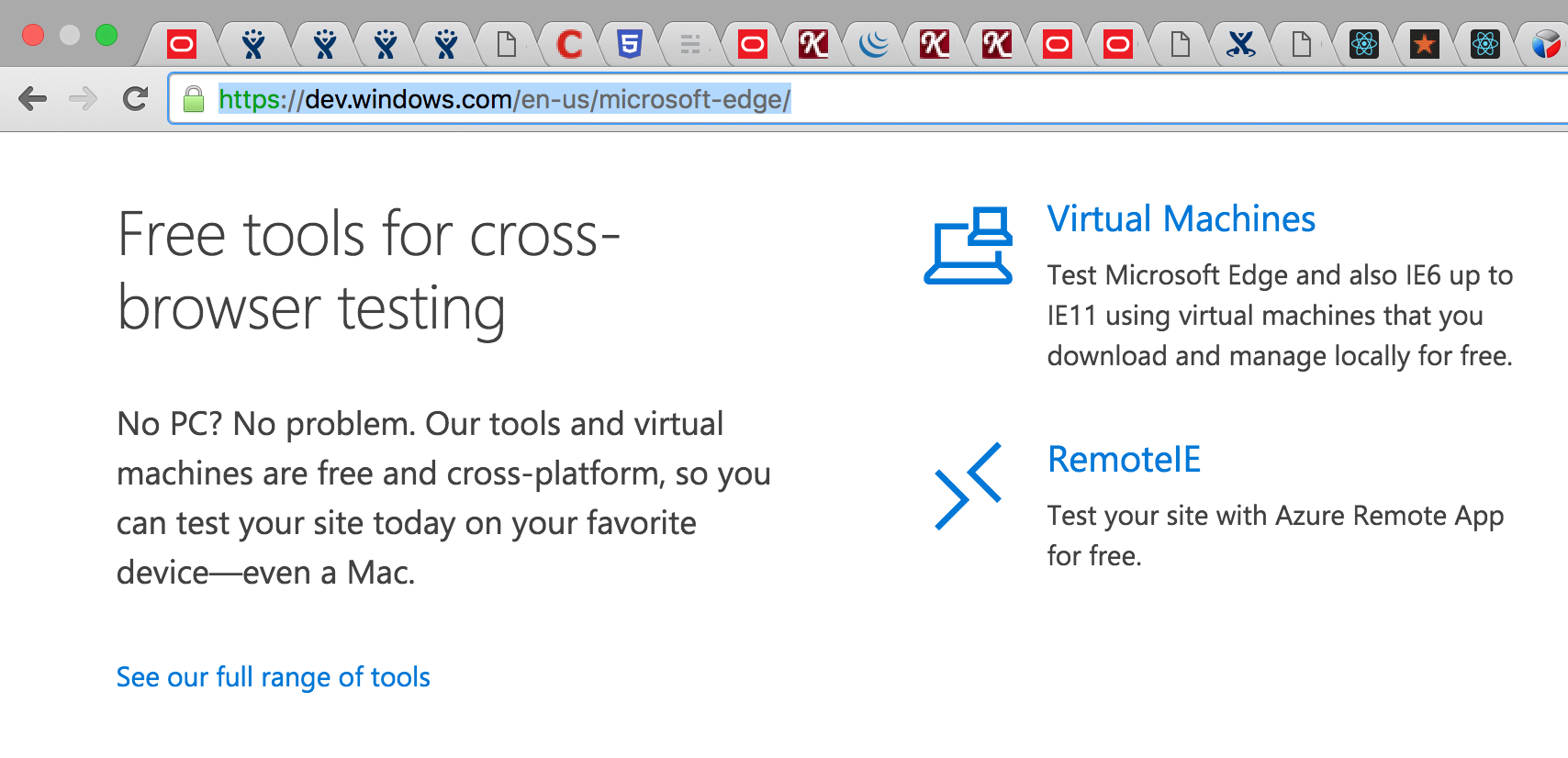Open the blank-page tab between Confluence and React
Screen dimensions: 1568x758
1302,43
